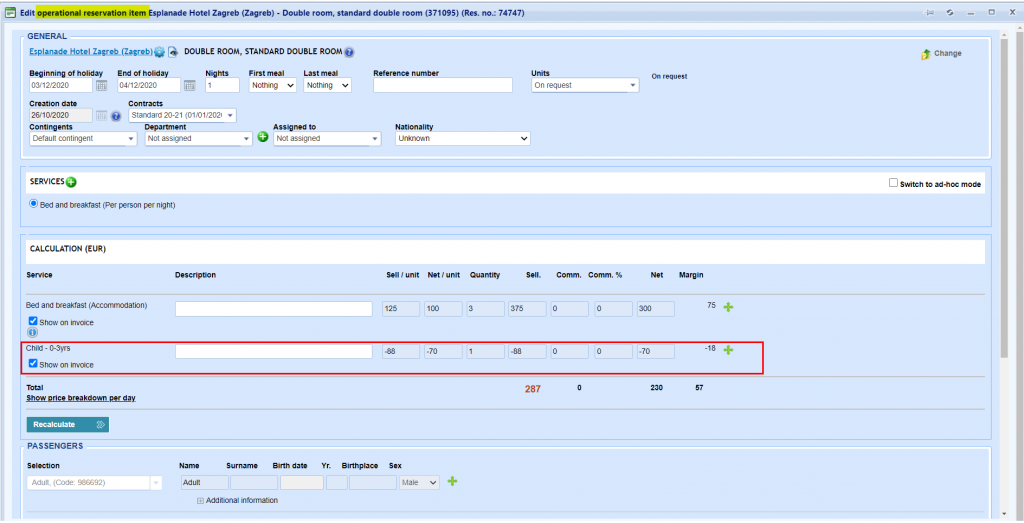Click the Esplanade Hotel Zagreb link
This screenshot has height=523, width=1024.
point(90,52)
